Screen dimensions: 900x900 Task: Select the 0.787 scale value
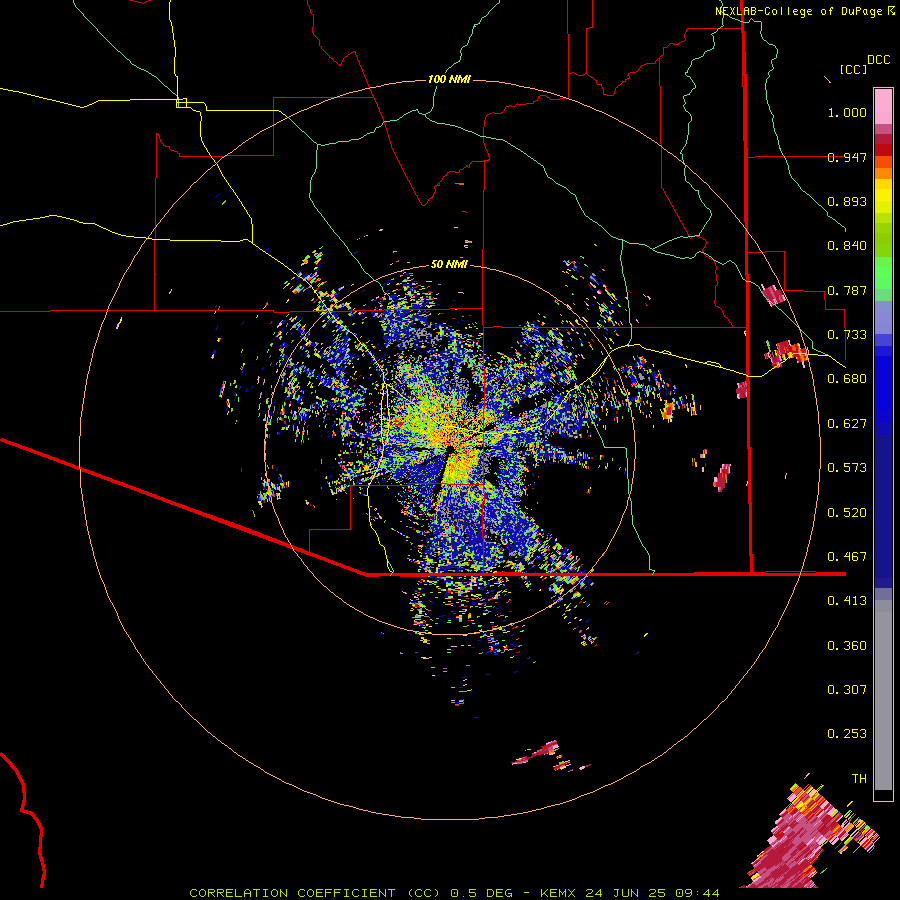click(847, 290)
